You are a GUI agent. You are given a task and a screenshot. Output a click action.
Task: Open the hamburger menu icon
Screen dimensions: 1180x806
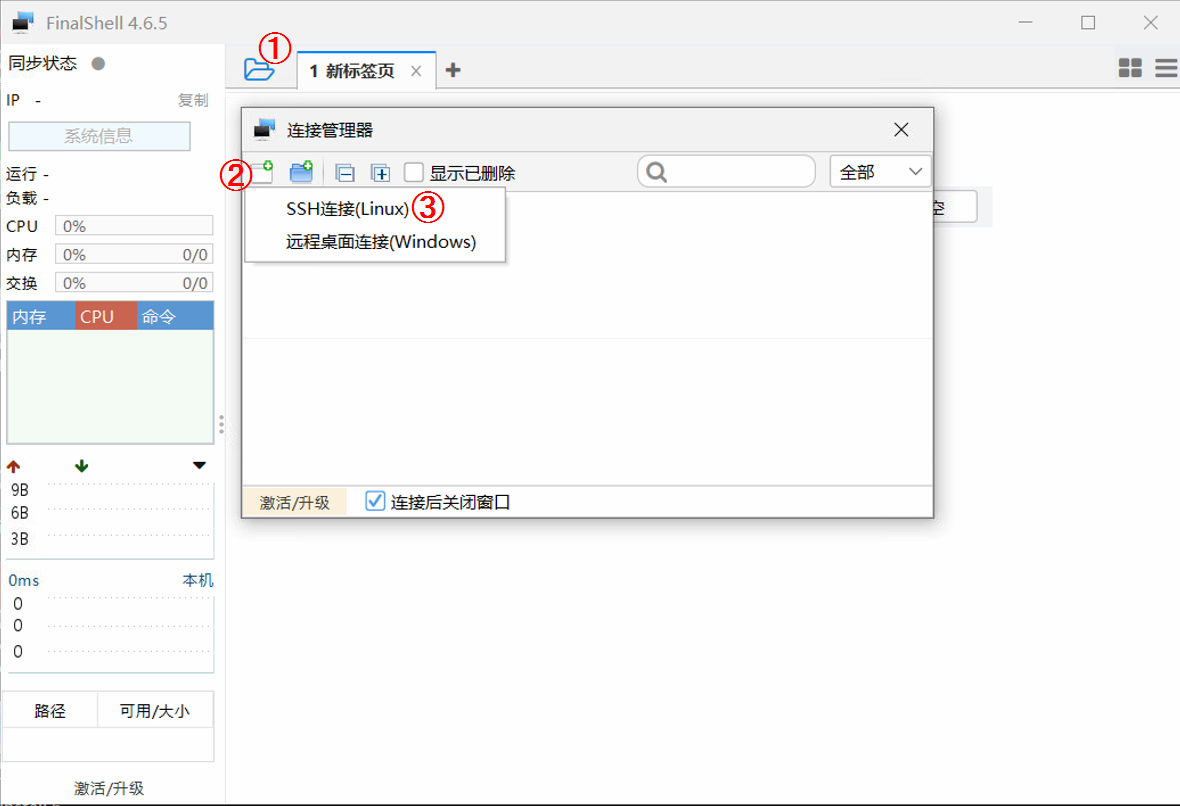coord(1166,68)
